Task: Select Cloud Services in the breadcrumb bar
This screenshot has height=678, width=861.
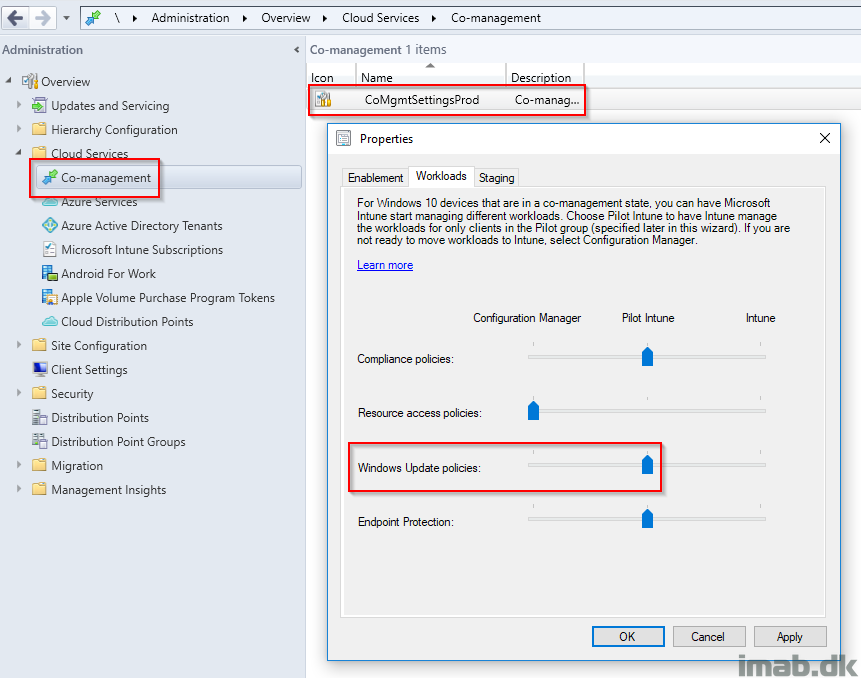Action: coord(381,18)
